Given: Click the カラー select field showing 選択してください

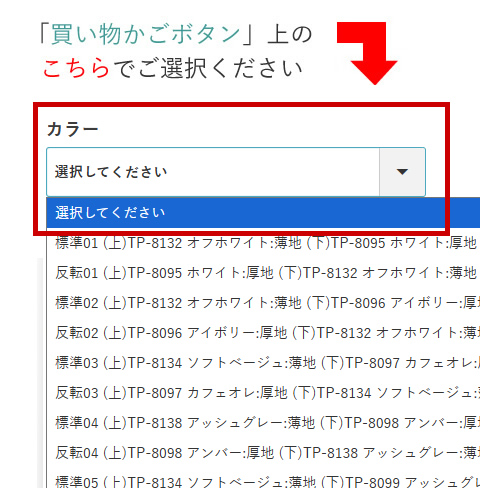Looking at the screenshot, I should (236, 172).
